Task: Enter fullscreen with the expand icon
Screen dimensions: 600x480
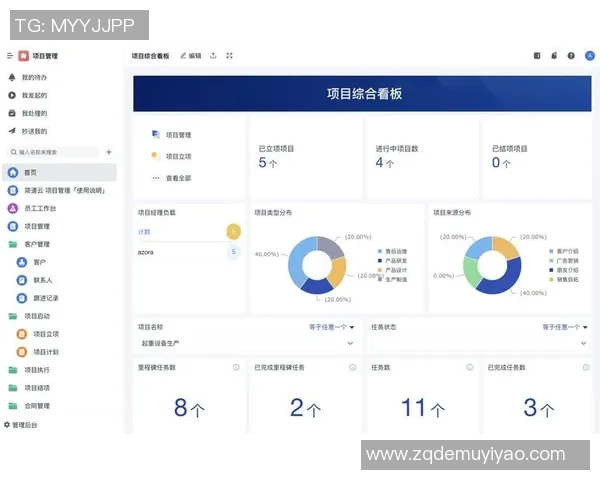Action: pyautogui.click(x=229, y=56)
